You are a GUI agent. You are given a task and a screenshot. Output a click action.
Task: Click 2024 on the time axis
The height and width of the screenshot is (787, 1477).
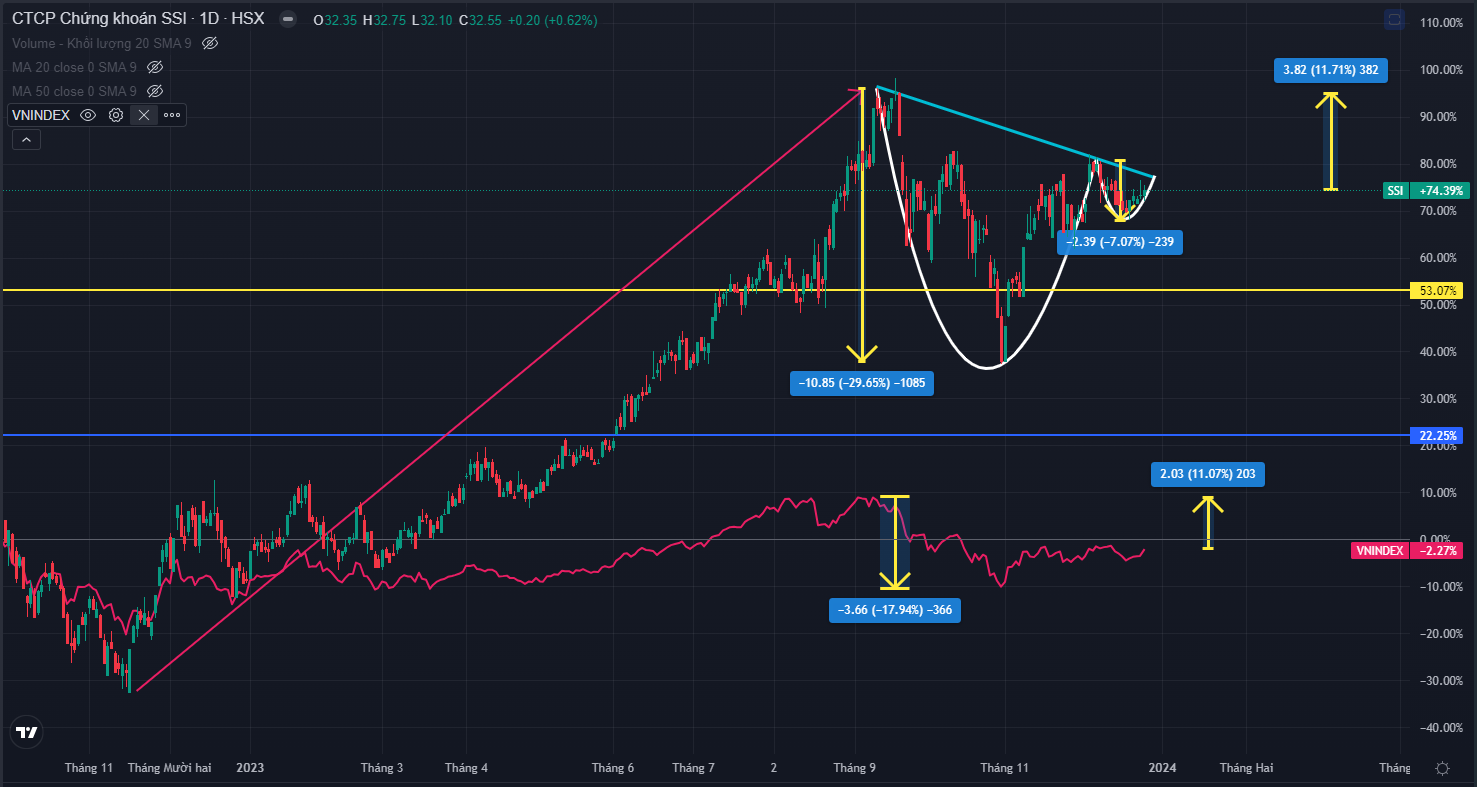[x=1162, y=768]
